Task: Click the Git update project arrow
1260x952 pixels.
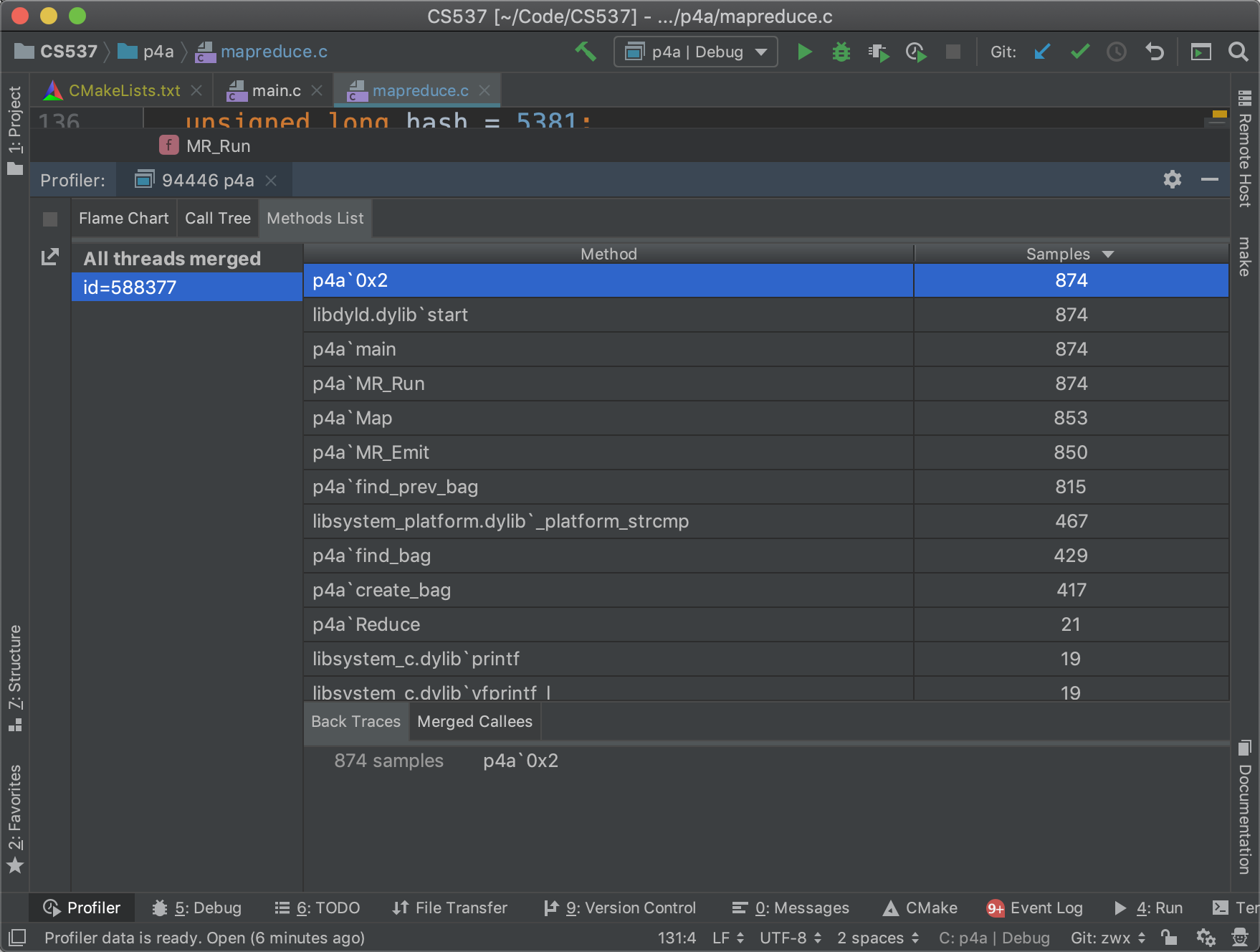Action: click(1042, 52)
